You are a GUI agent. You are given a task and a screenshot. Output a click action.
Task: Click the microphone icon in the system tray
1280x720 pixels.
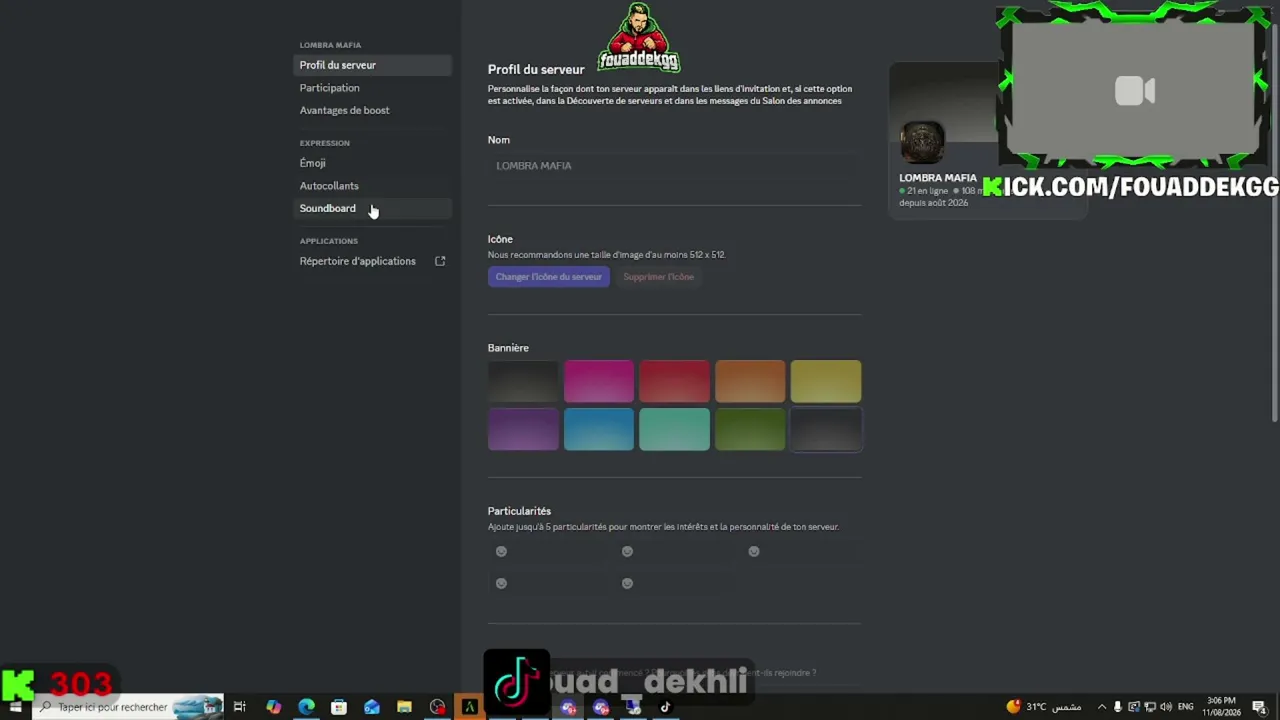coord(1118,707)
